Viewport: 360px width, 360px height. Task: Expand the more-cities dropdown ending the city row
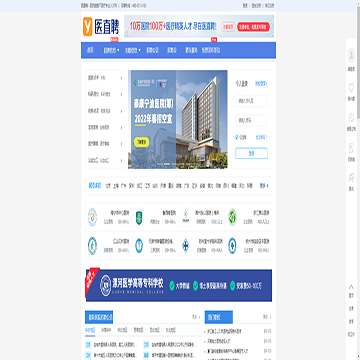pyautogui.click(x=264, y=186)
